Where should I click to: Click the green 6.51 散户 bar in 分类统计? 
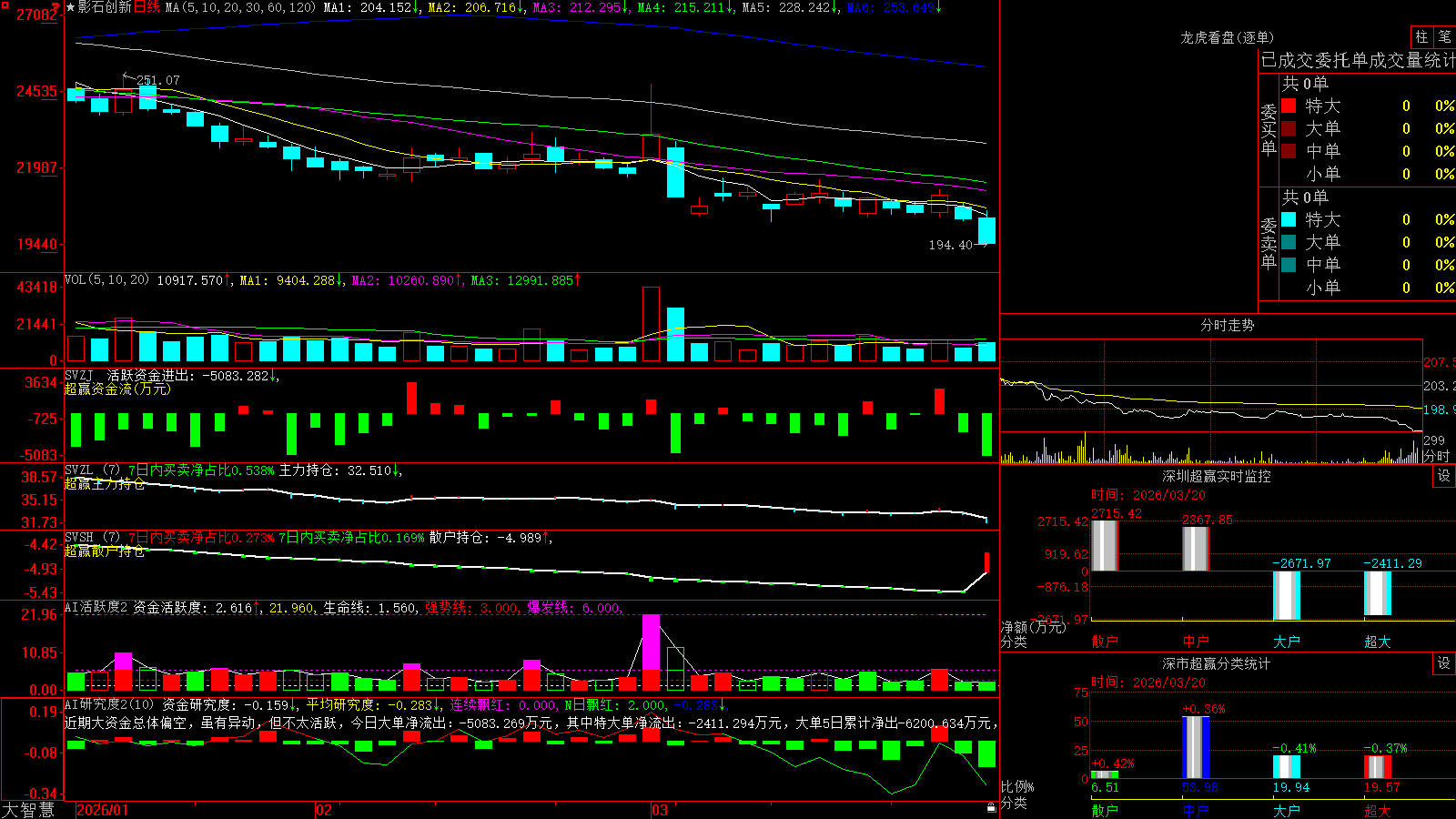click(1105, 774)
